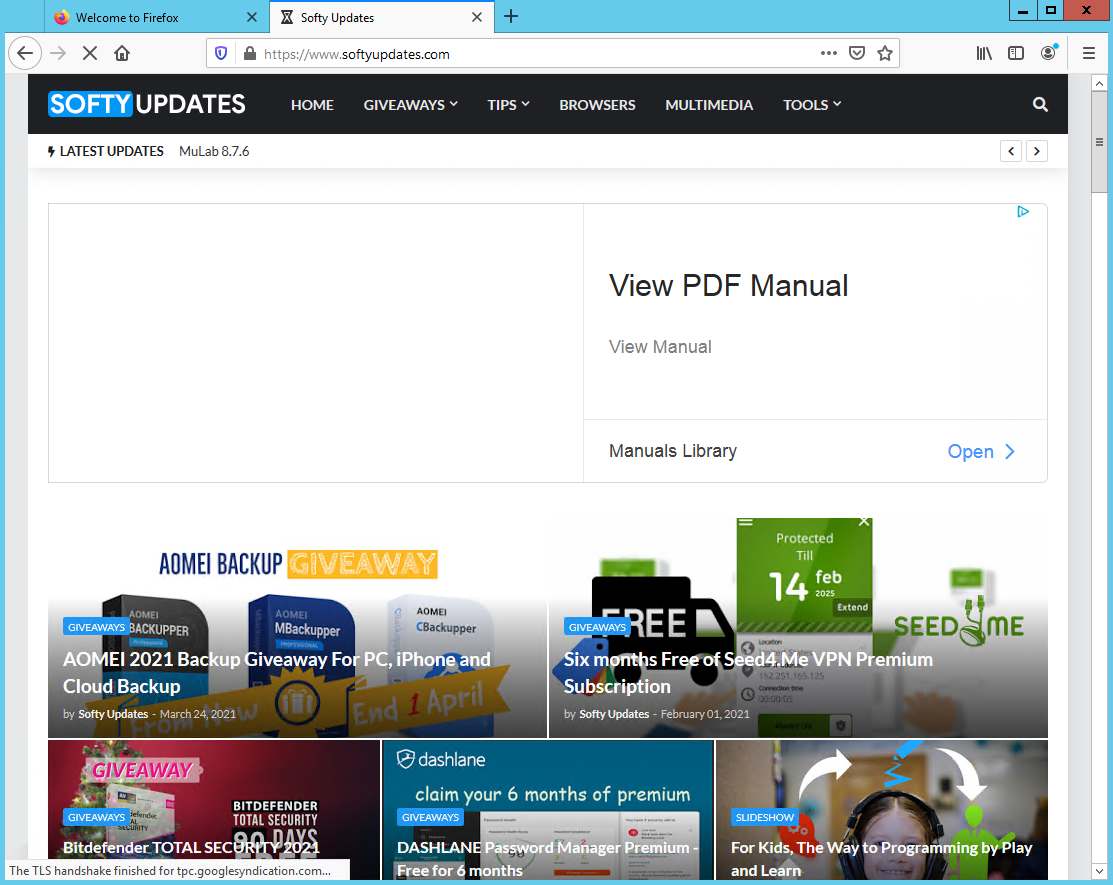Click the site search magnifier icon
Image resolution: width=1113 pixels, height=885 pixels.
(x=1040, y=104)
